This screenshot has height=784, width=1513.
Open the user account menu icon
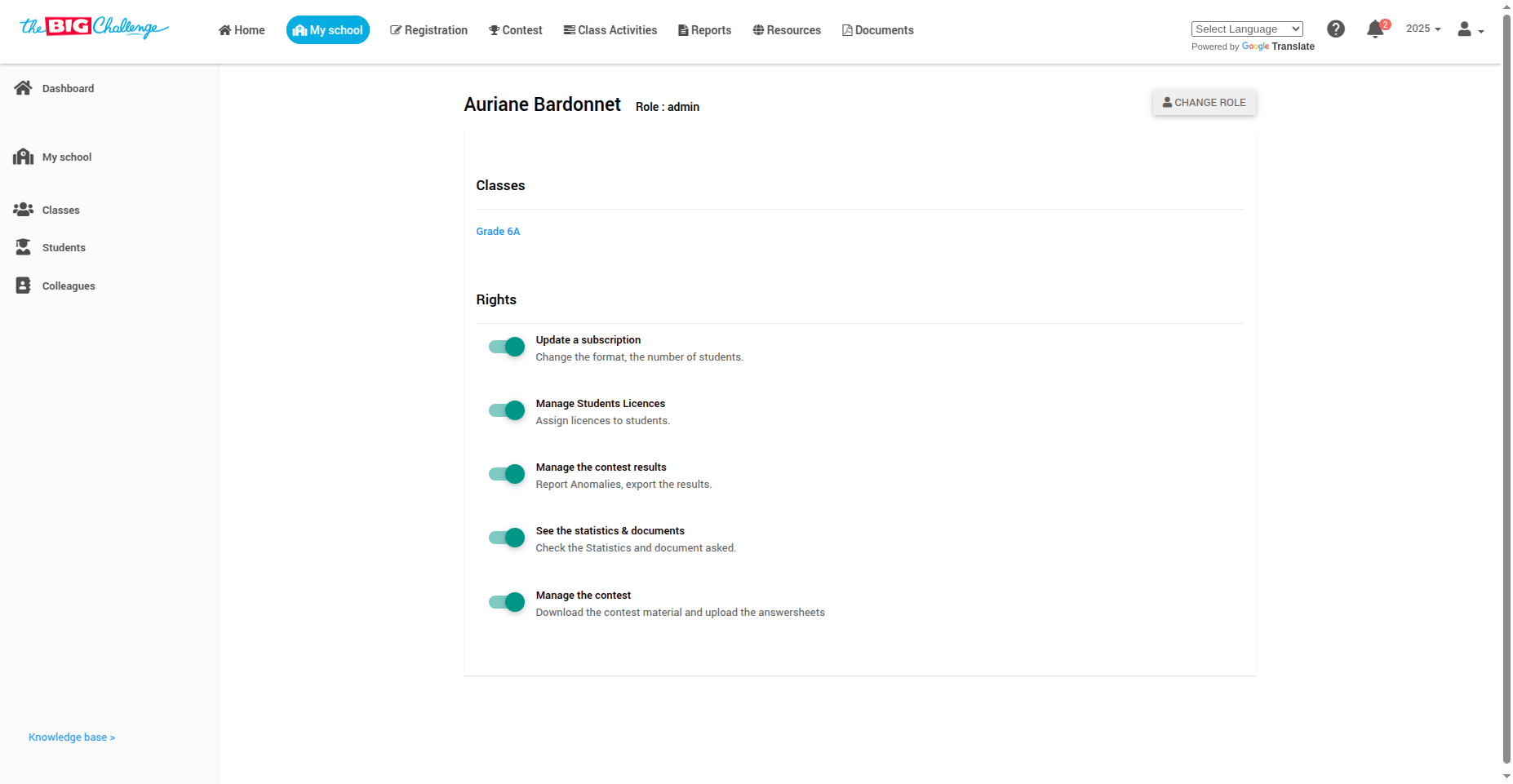[1471, 29]
